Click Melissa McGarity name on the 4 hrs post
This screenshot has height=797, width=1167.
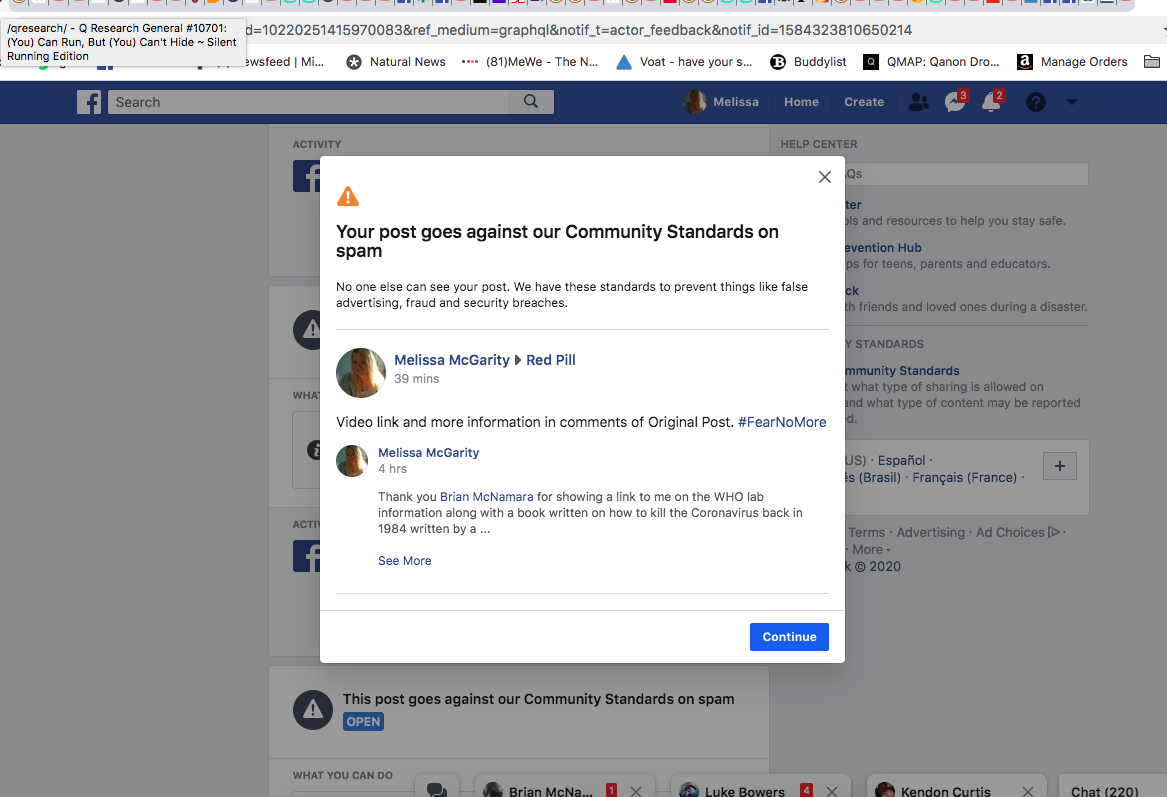pos(429,452)
